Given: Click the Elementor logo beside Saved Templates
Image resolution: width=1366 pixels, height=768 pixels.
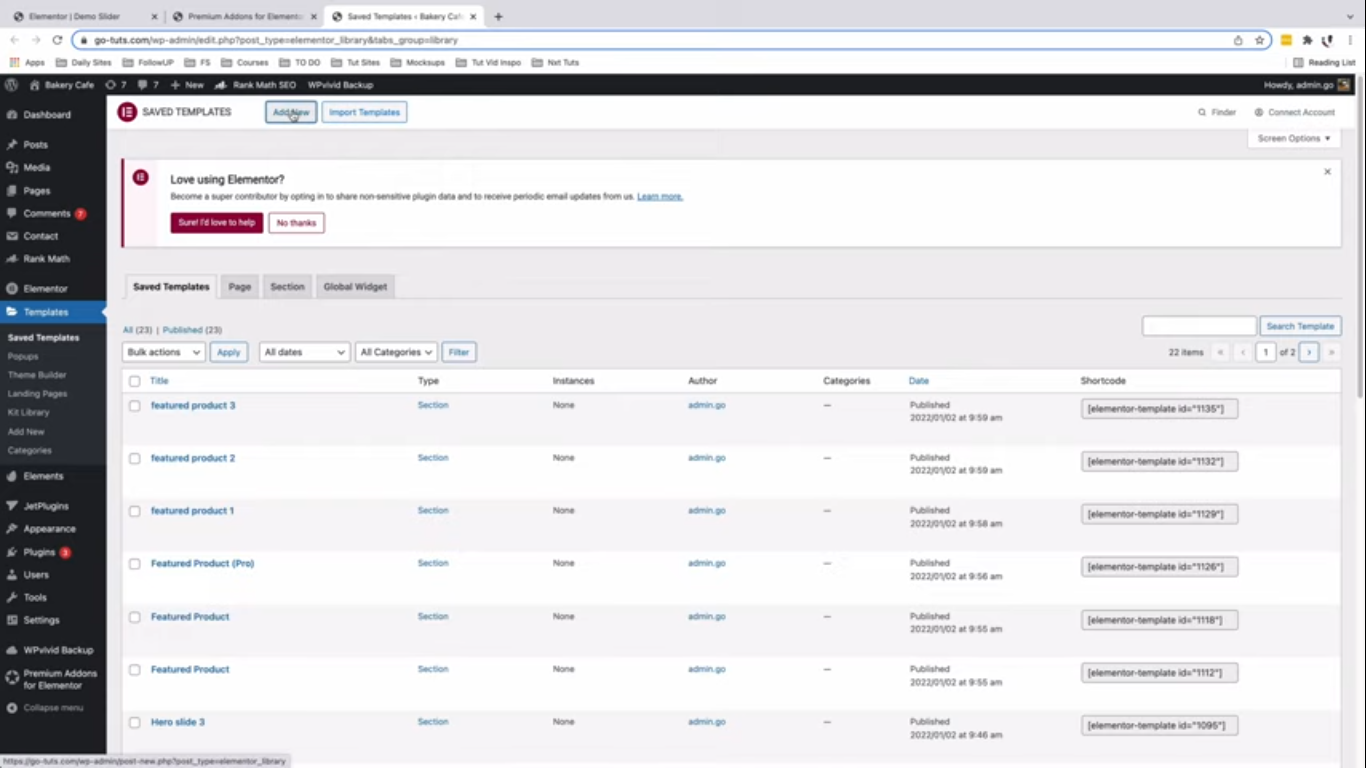Looking at the screenshot, I should [x=127, y=112].
